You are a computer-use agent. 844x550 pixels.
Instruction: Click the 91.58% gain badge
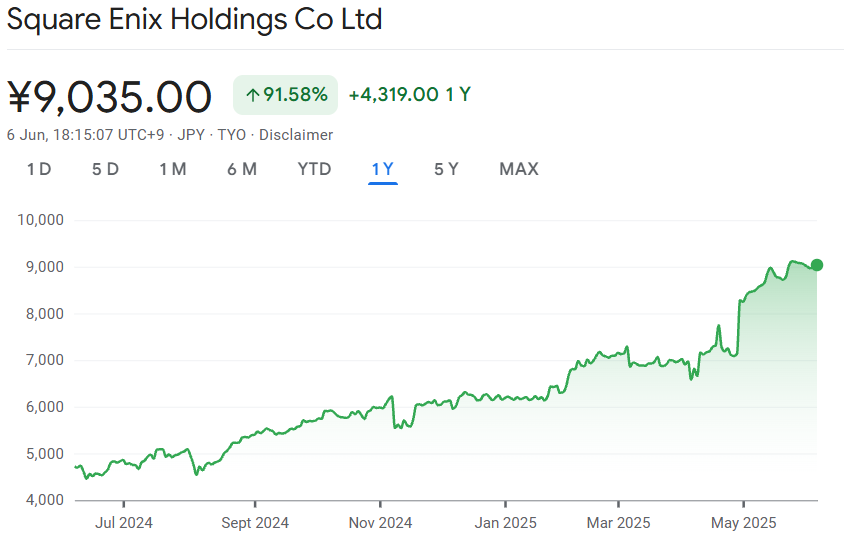285,95
